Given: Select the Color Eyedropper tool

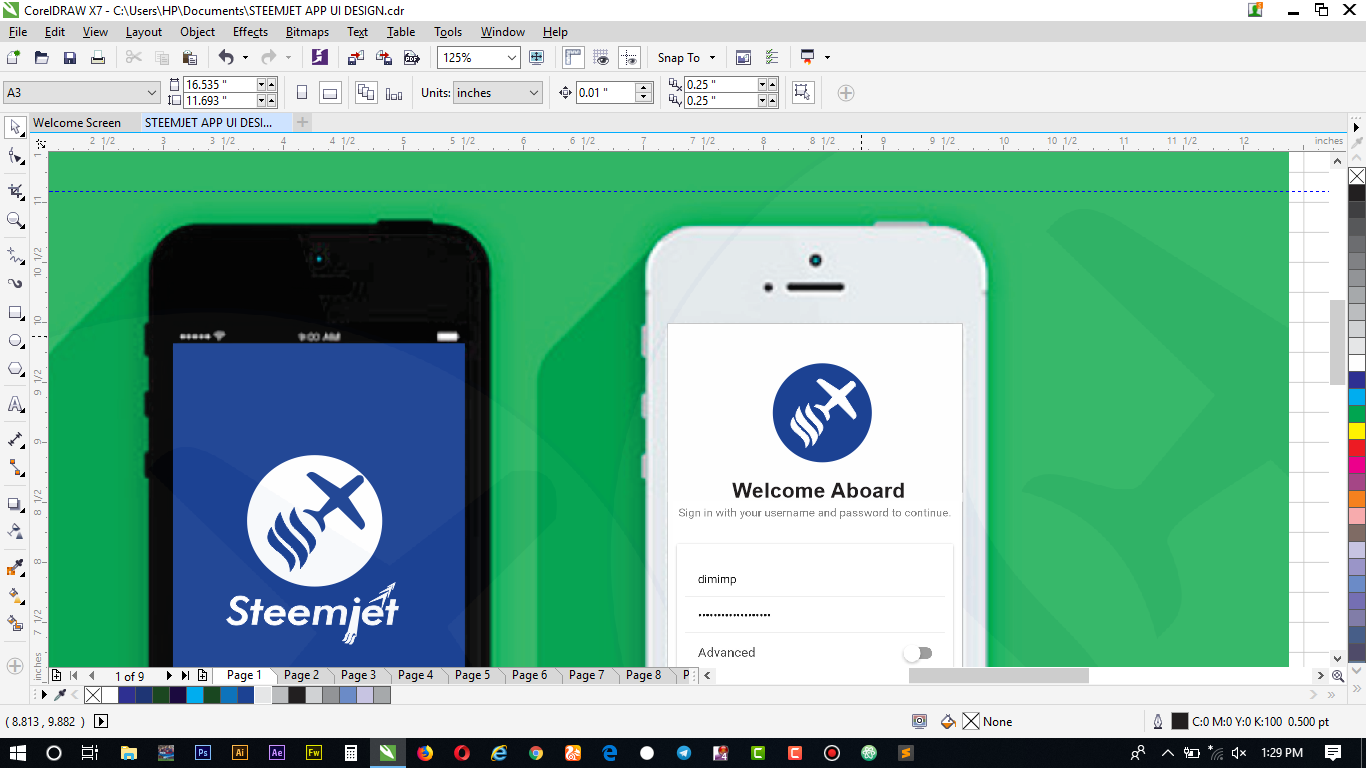Looking at the screenshot, I should point(15,568).
